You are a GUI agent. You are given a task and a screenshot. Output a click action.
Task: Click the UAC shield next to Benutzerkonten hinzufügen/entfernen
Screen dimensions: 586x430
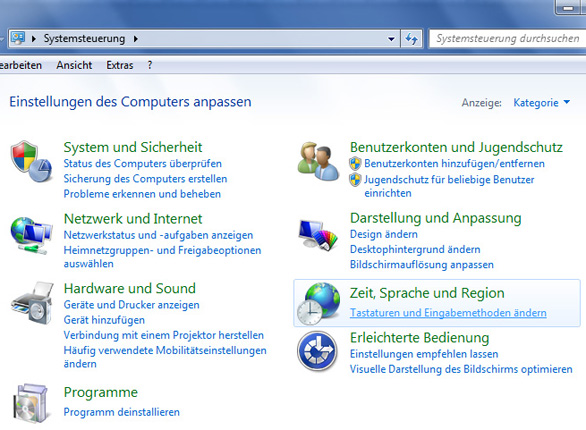click(355, 164)
